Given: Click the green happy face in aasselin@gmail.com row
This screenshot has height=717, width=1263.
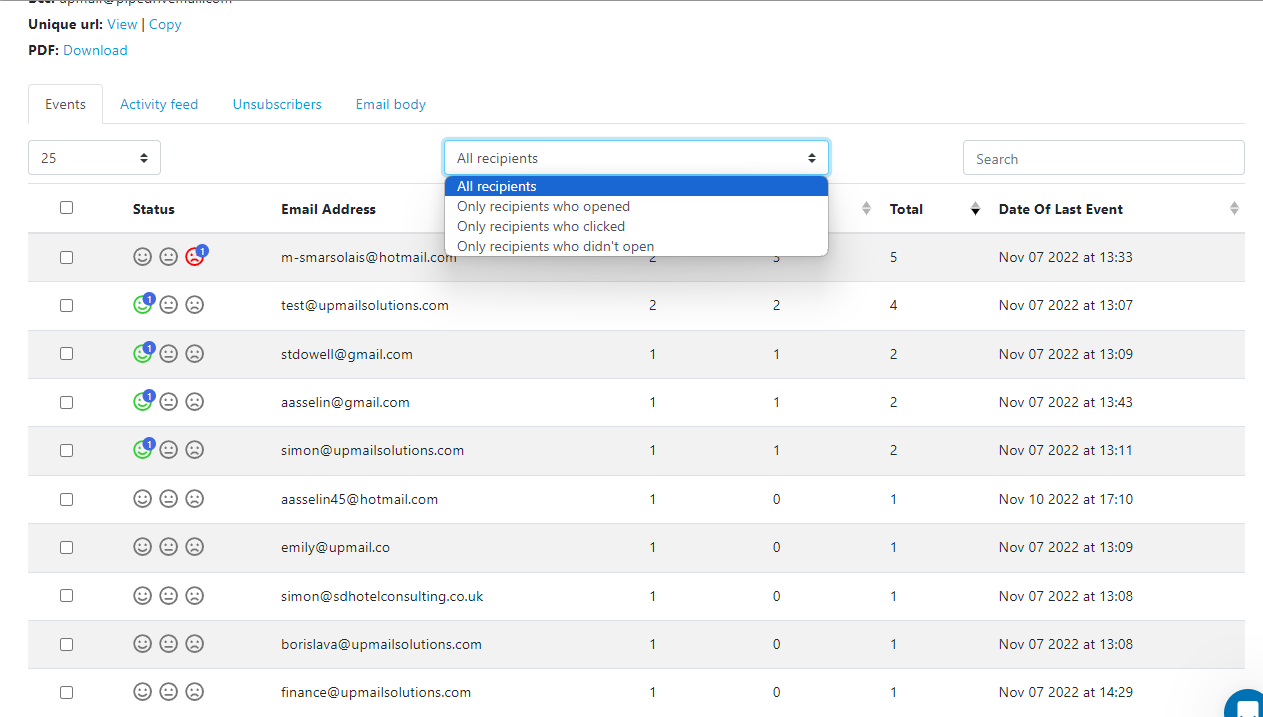Looking at the screenshot, I should coord(142,402).
